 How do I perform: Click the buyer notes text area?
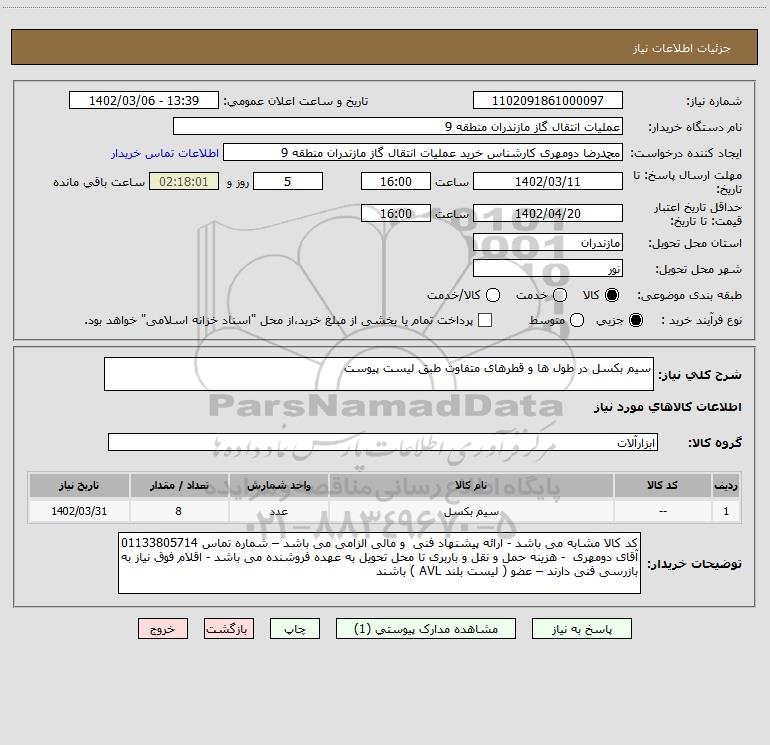coord(379,563)
